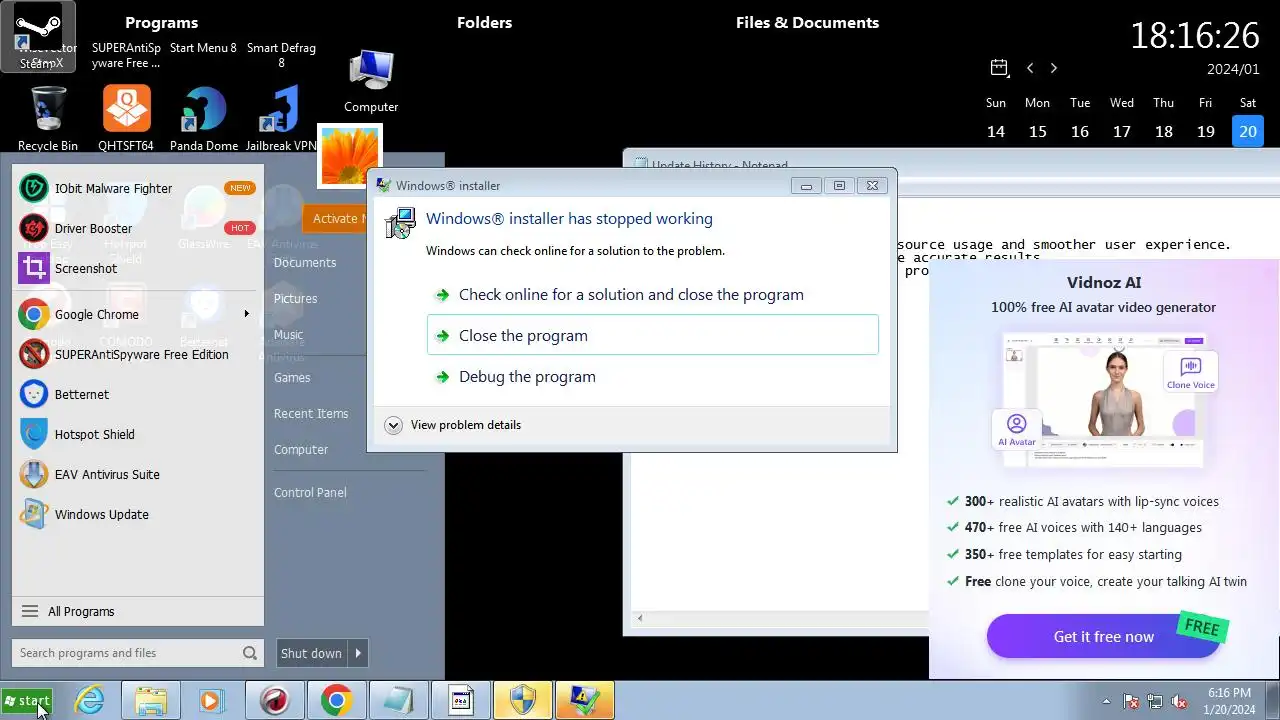Open the Screenshot tool in start menu
The image size is (1280, 720).
click(x=138, y=268)
